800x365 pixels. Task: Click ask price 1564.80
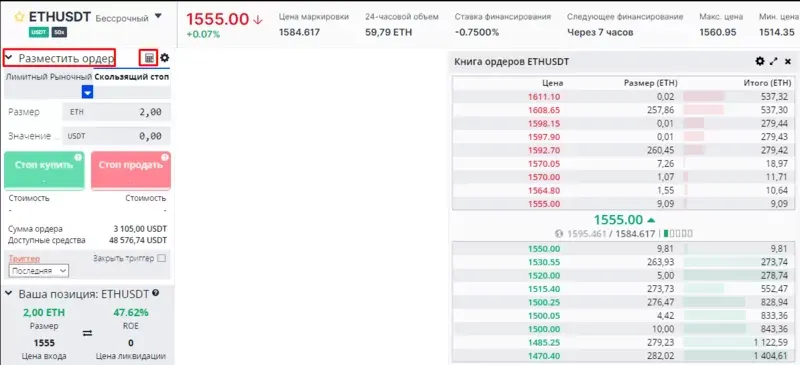544,190
